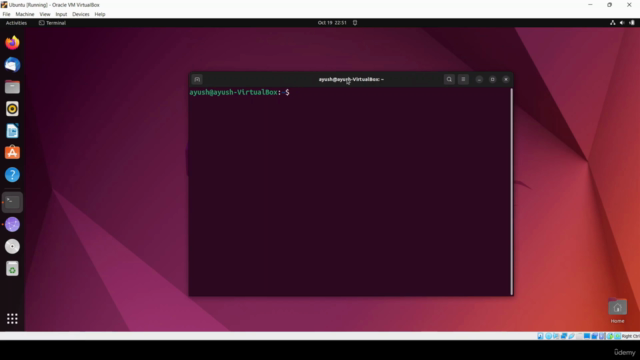The image size is (640, 360).
Task: Open the Help icon in the dock
Action: coord(12,175)
